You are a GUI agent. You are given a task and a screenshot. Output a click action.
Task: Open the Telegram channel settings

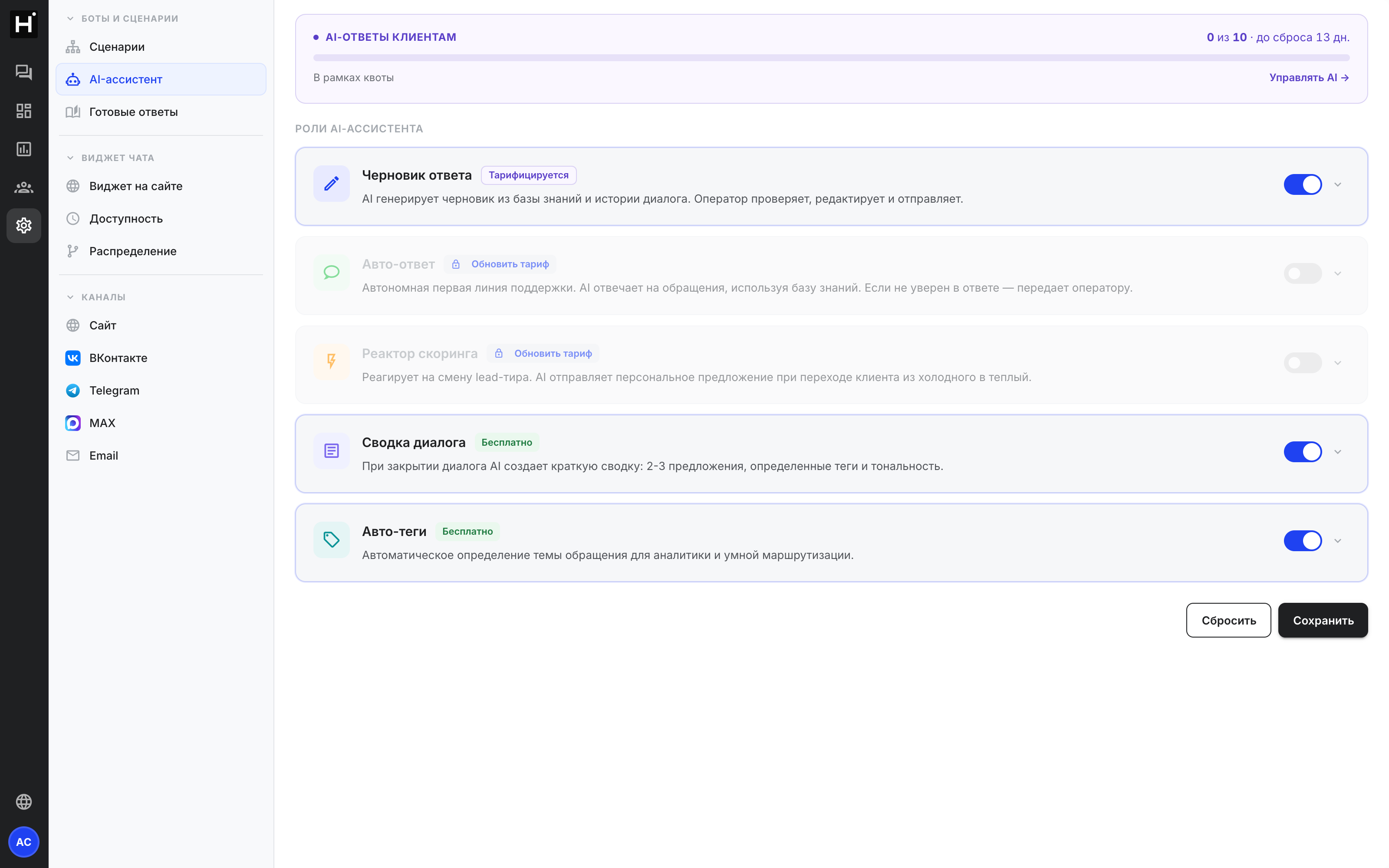161,390
